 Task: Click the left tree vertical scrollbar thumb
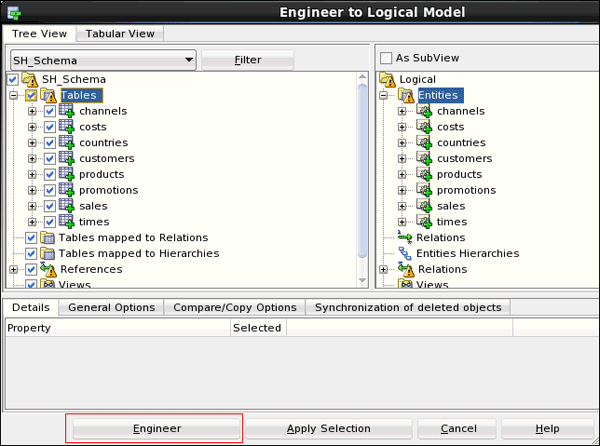pyautogui.click(x=362, y=171)
